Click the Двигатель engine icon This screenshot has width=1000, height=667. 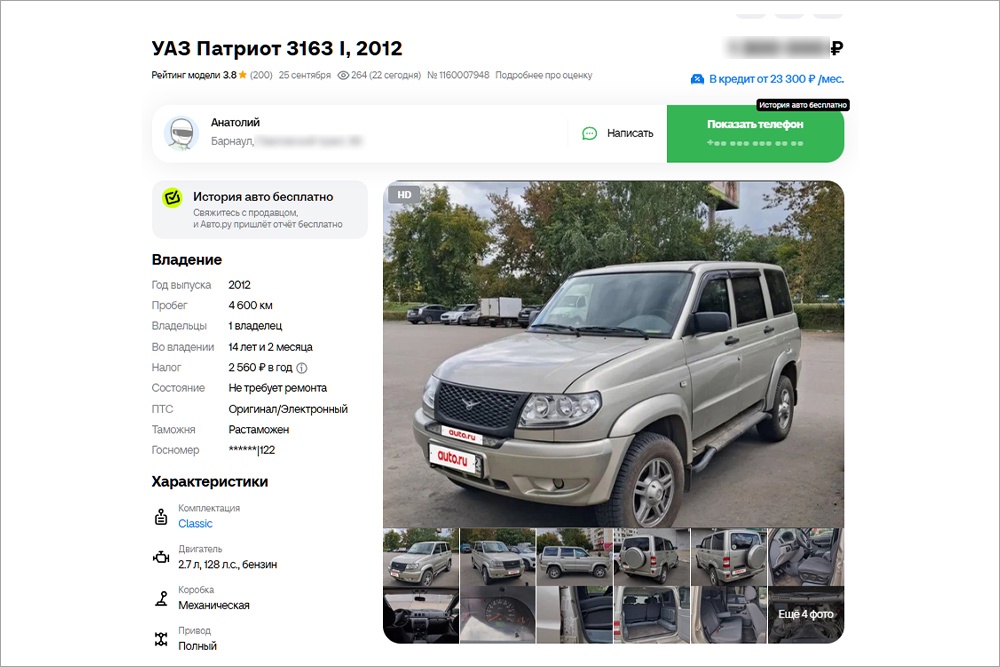(x=161, y=557)
